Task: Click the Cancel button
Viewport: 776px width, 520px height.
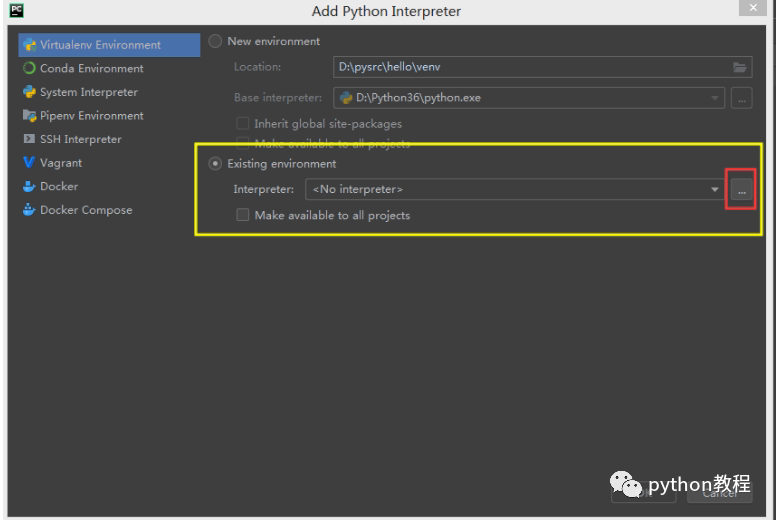Action: [720, 493]
